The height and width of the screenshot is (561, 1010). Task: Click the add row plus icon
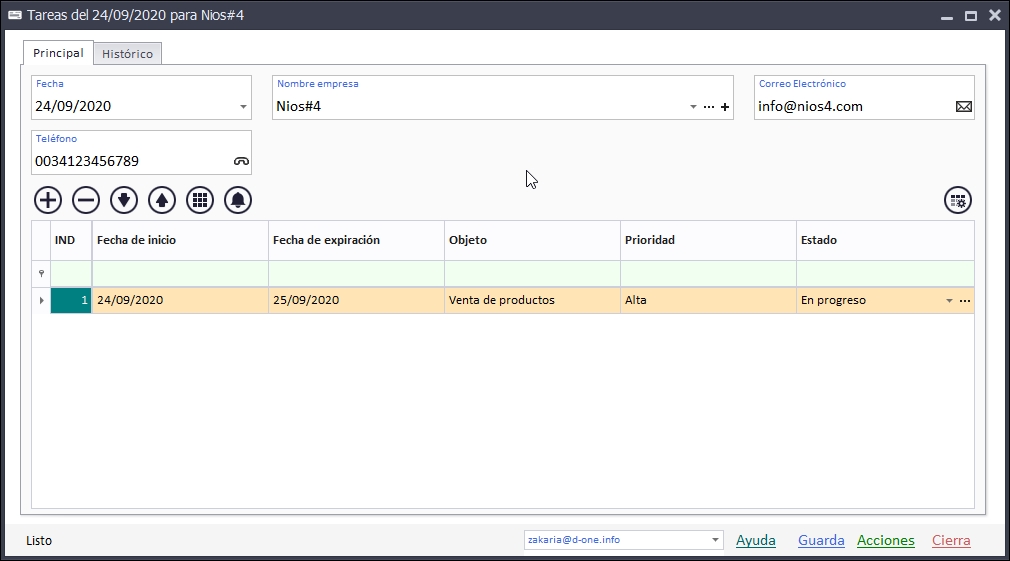pos(48,200)
